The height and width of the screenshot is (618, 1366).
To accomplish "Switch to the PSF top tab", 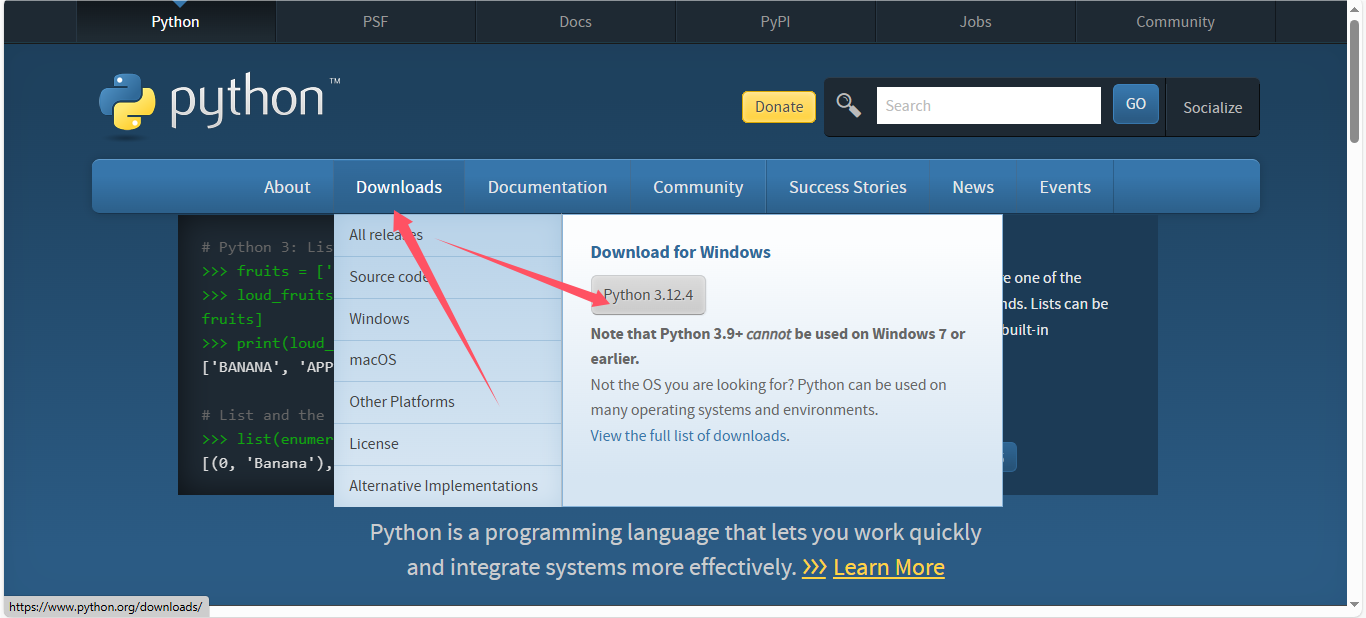I will pos(376,21).
